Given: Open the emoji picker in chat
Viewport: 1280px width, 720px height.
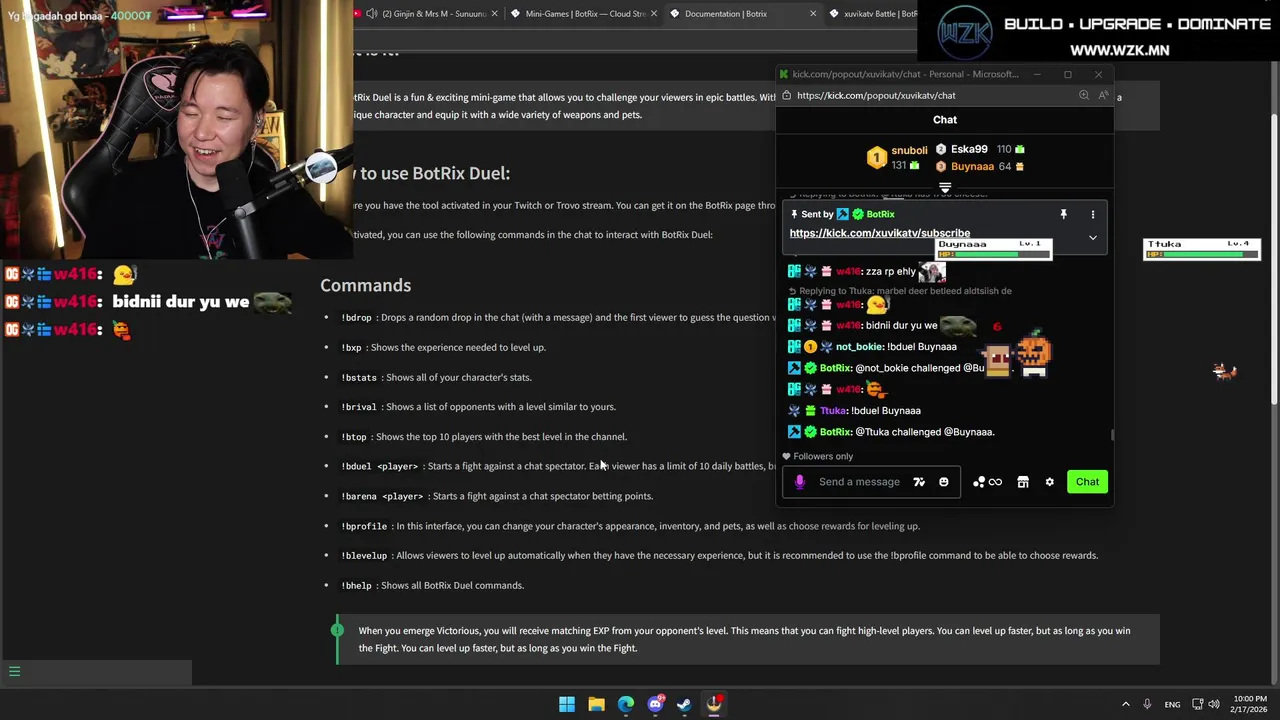Looking at the screenshot, I should tap(943, 482).
